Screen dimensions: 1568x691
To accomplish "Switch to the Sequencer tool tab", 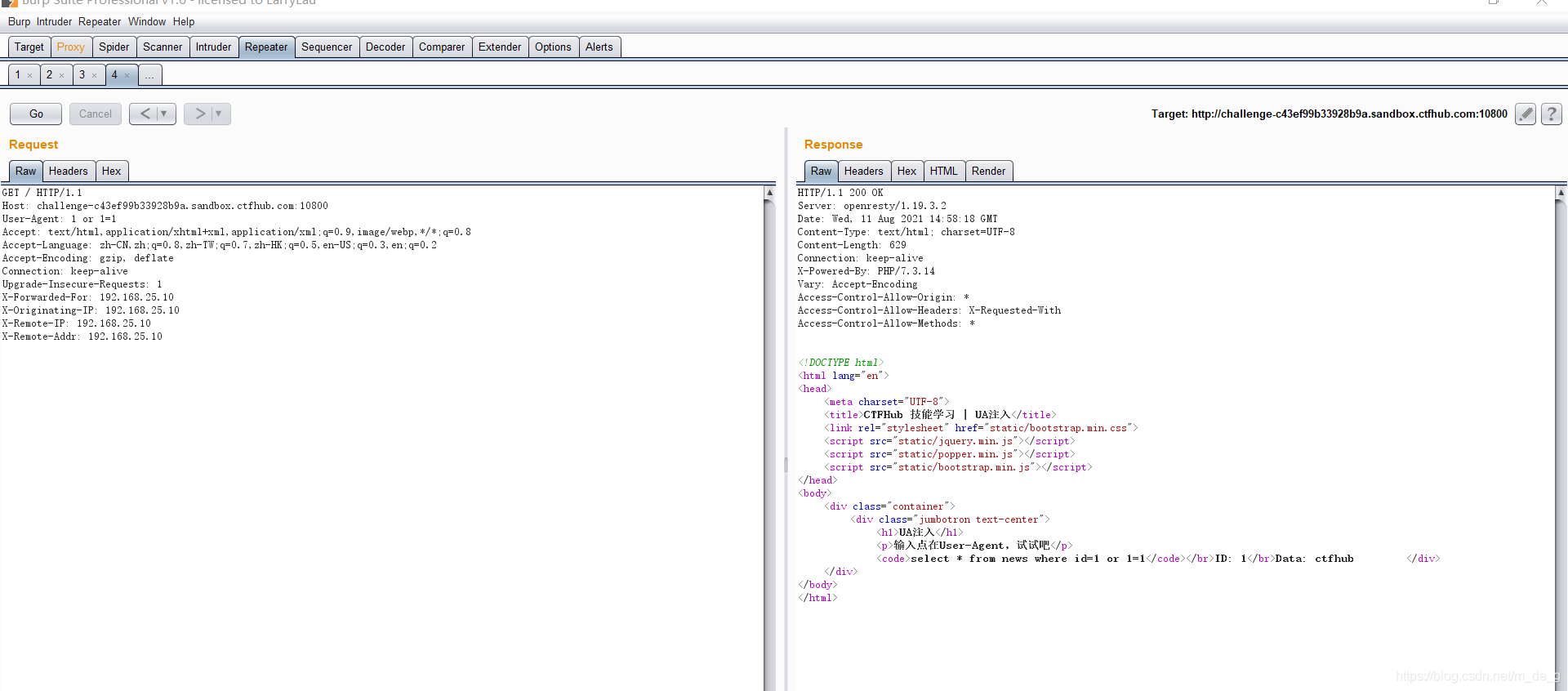I will pos(327,47).
